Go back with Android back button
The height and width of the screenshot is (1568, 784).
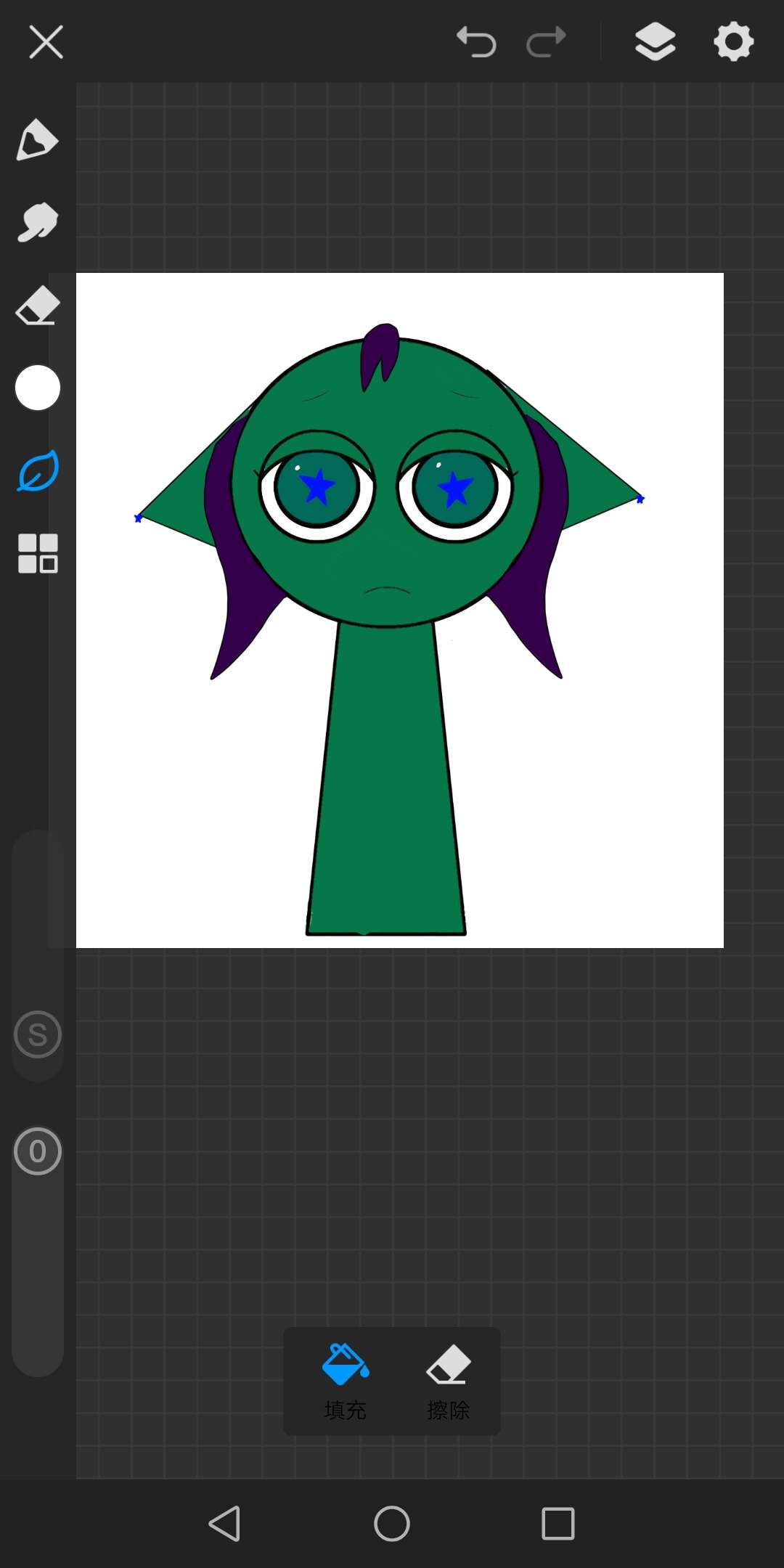coord(225,1523)
